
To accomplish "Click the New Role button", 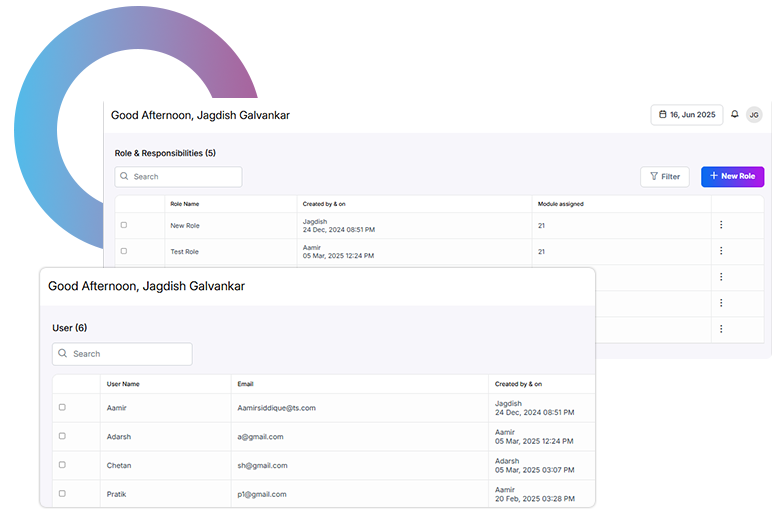I will point(732,177).
